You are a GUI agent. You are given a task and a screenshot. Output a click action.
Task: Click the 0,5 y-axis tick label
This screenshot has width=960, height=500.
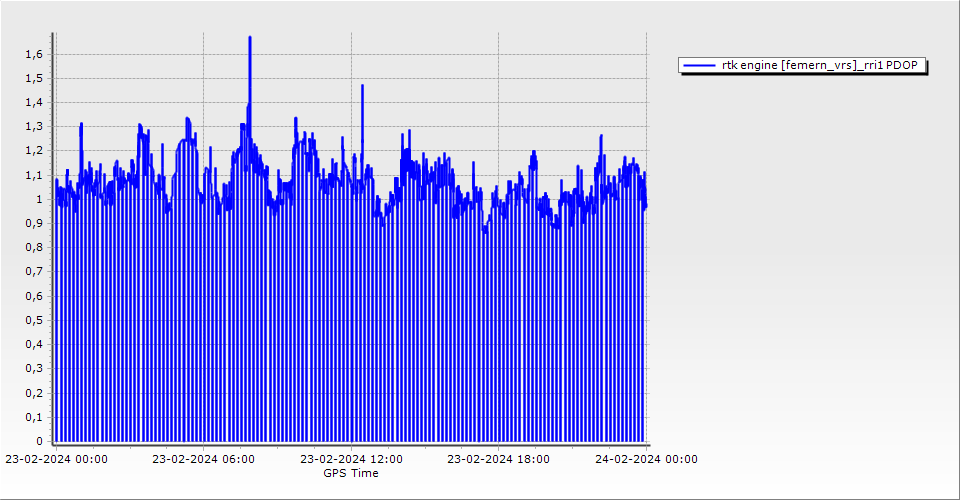pos(37,320)
